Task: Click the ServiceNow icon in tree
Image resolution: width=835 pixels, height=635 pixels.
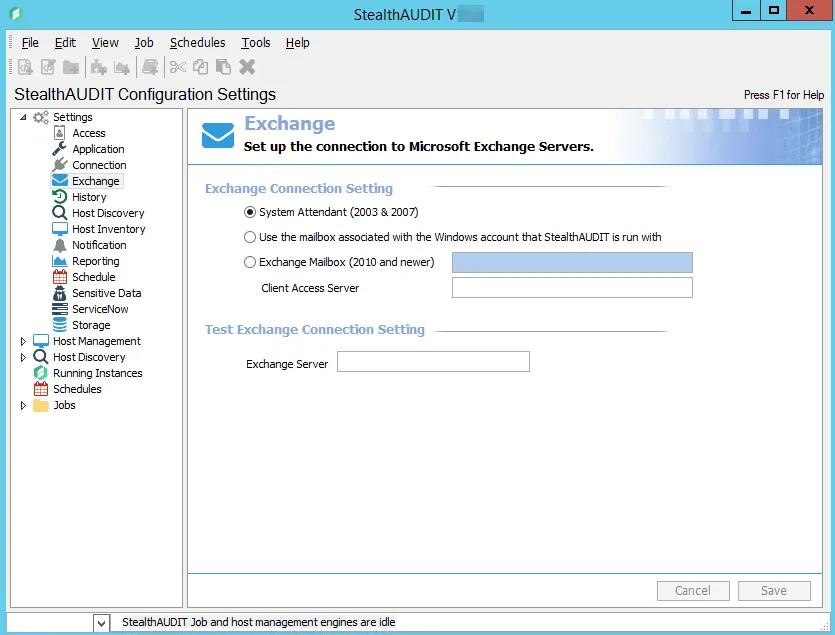Action: (60, 309)
